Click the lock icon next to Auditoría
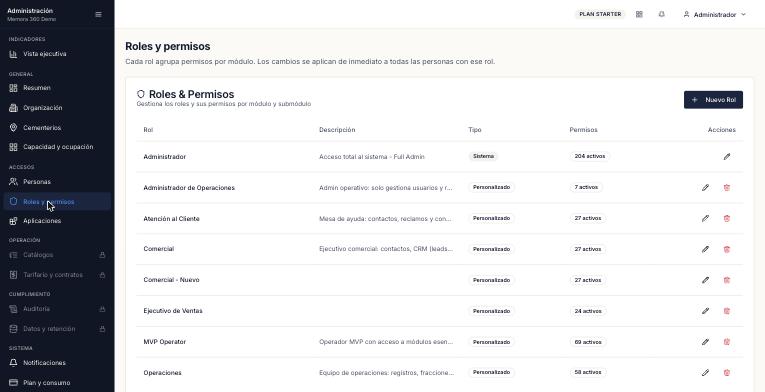 (102, 309)
